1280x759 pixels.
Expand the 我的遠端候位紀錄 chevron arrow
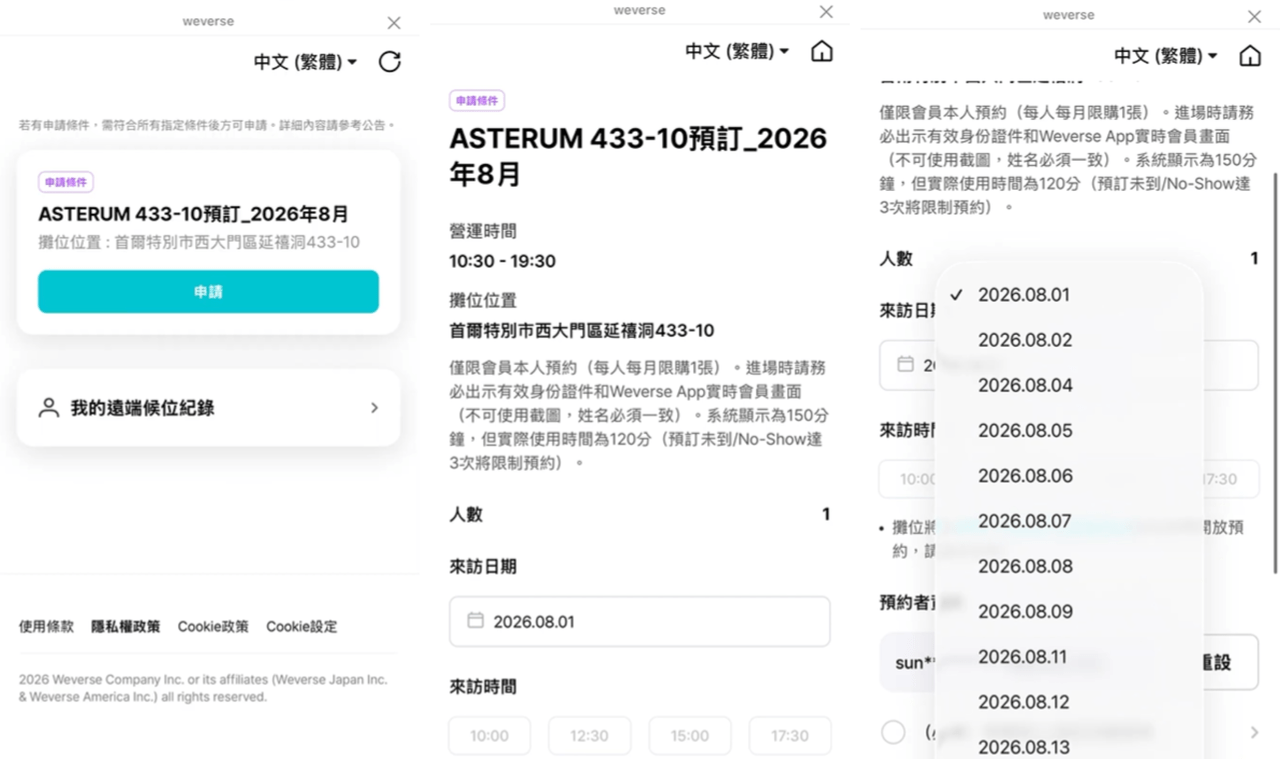point(375,408)
